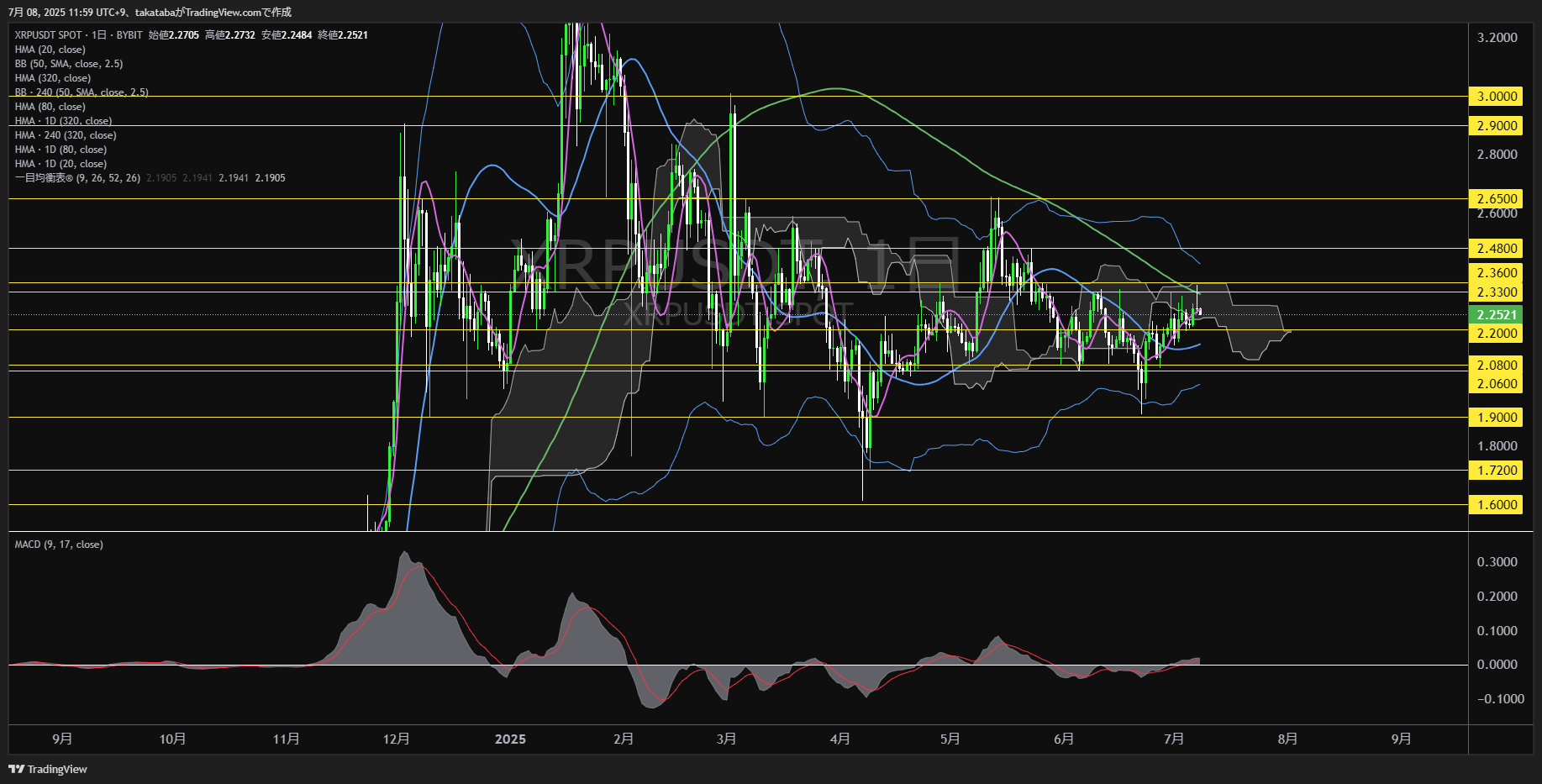The image size is (1542, 784).
Task: Click the 5月 time axis label
Action: click(x=950, y=739)
